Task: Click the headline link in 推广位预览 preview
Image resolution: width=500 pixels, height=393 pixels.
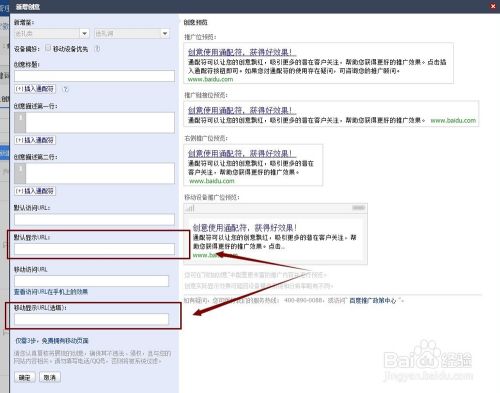Action: click(242, 52)
